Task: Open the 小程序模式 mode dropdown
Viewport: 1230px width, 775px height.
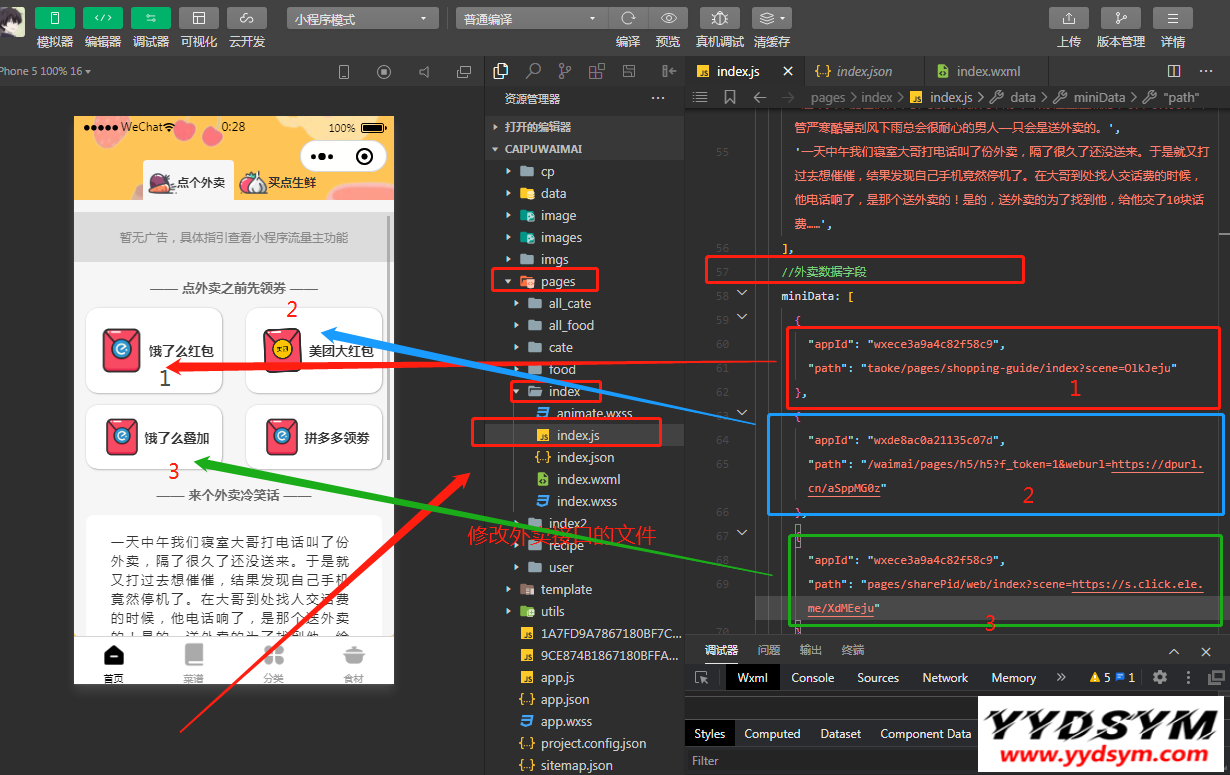Action: (x=362, y=19)
